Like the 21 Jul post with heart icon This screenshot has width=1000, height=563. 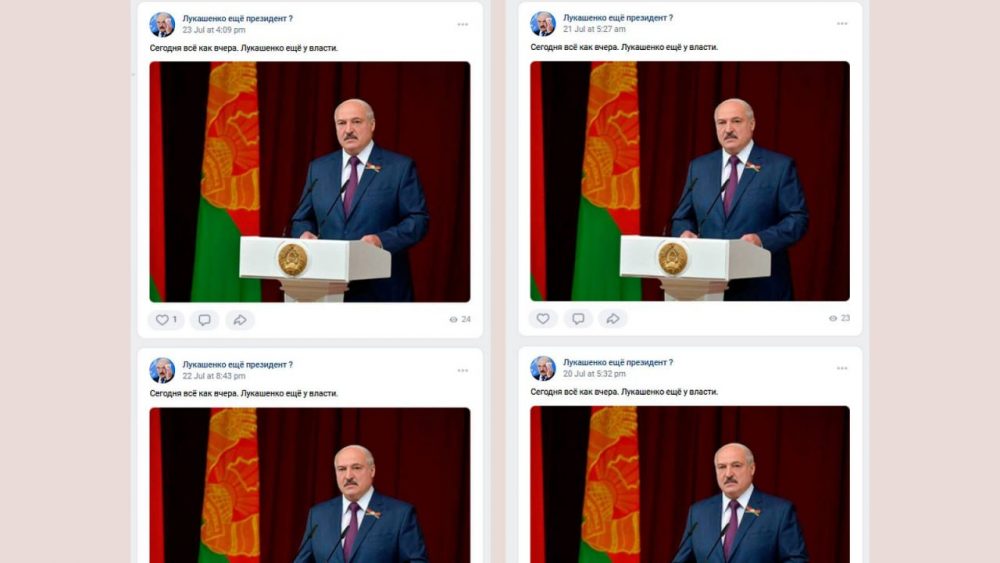543,318
